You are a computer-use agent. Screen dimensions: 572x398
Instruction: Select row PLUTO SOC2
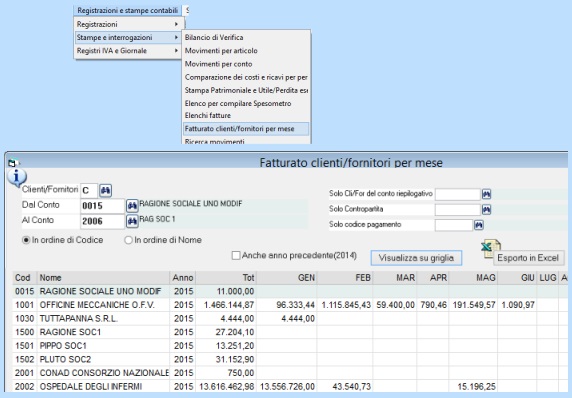click(x=290, y=360)
